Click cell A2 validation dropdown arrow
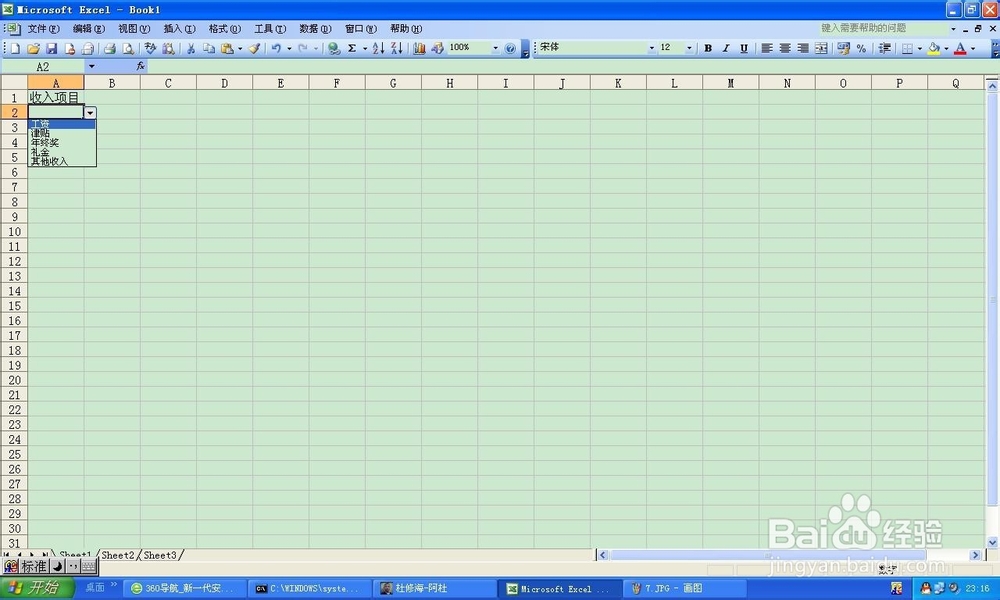 pyautogui.click(x=90, y=113)
